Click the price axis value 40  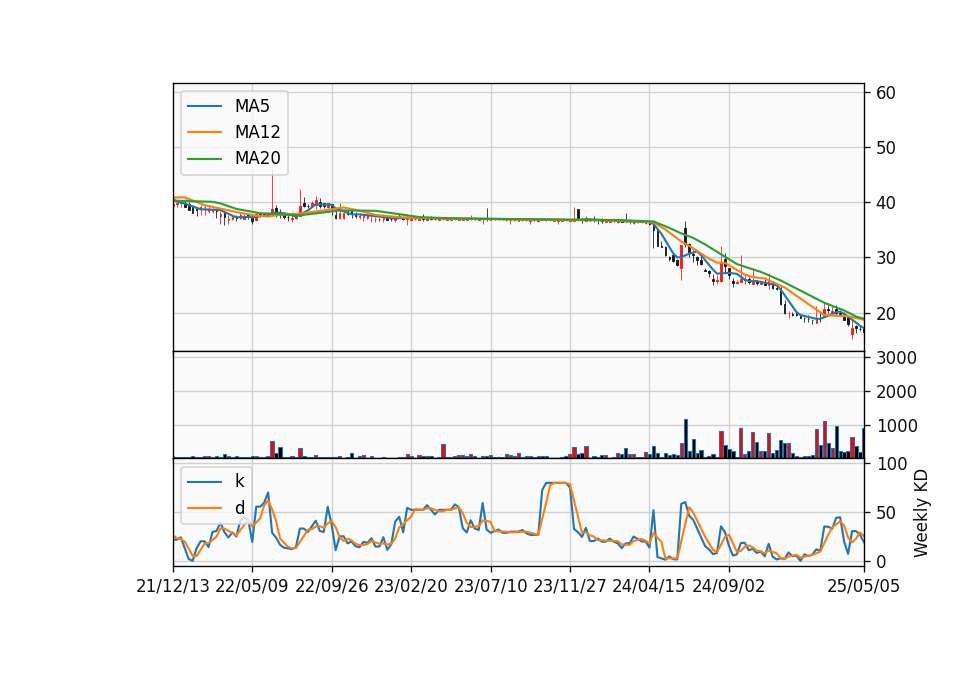click(886, 203)
